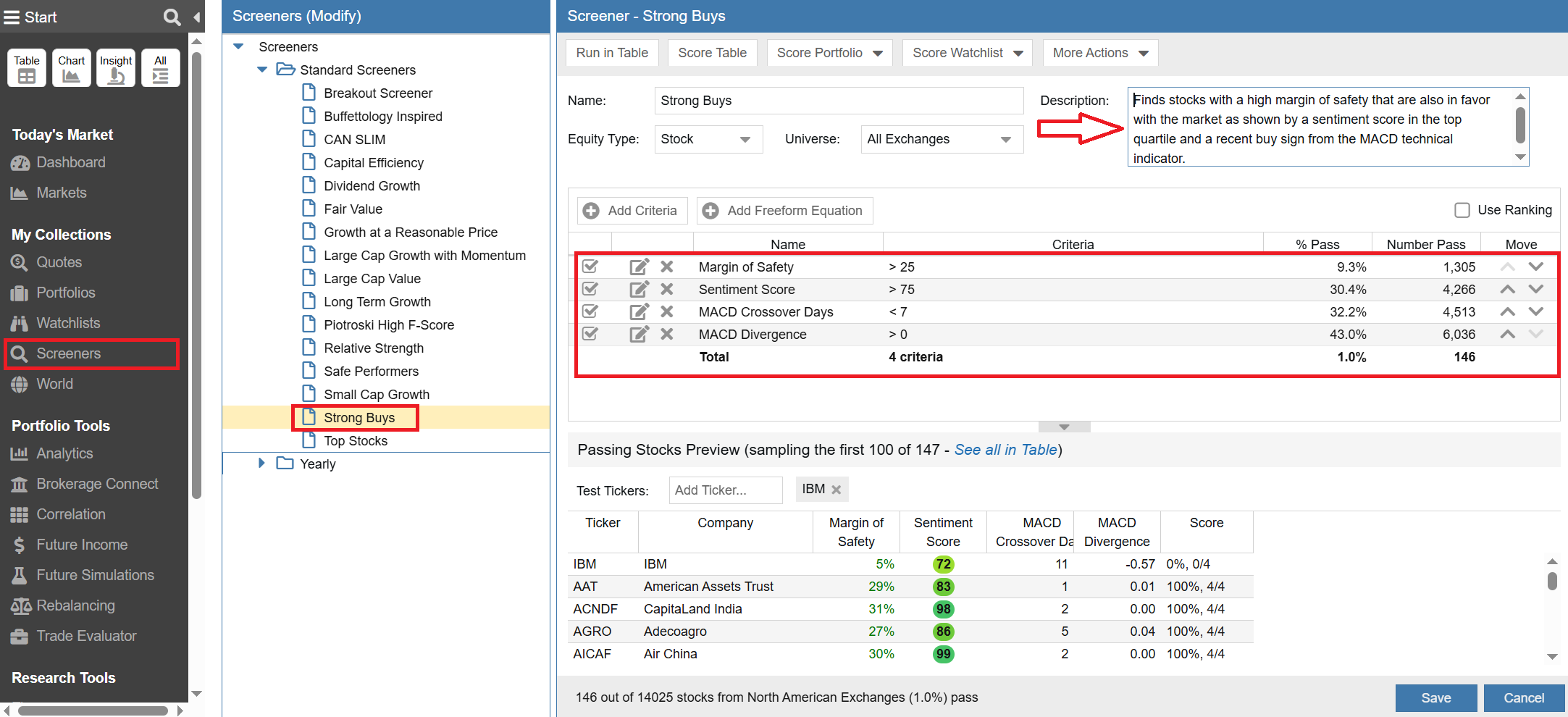Click the Save button
The image size is (1568, 717).
click(1435, 697)
